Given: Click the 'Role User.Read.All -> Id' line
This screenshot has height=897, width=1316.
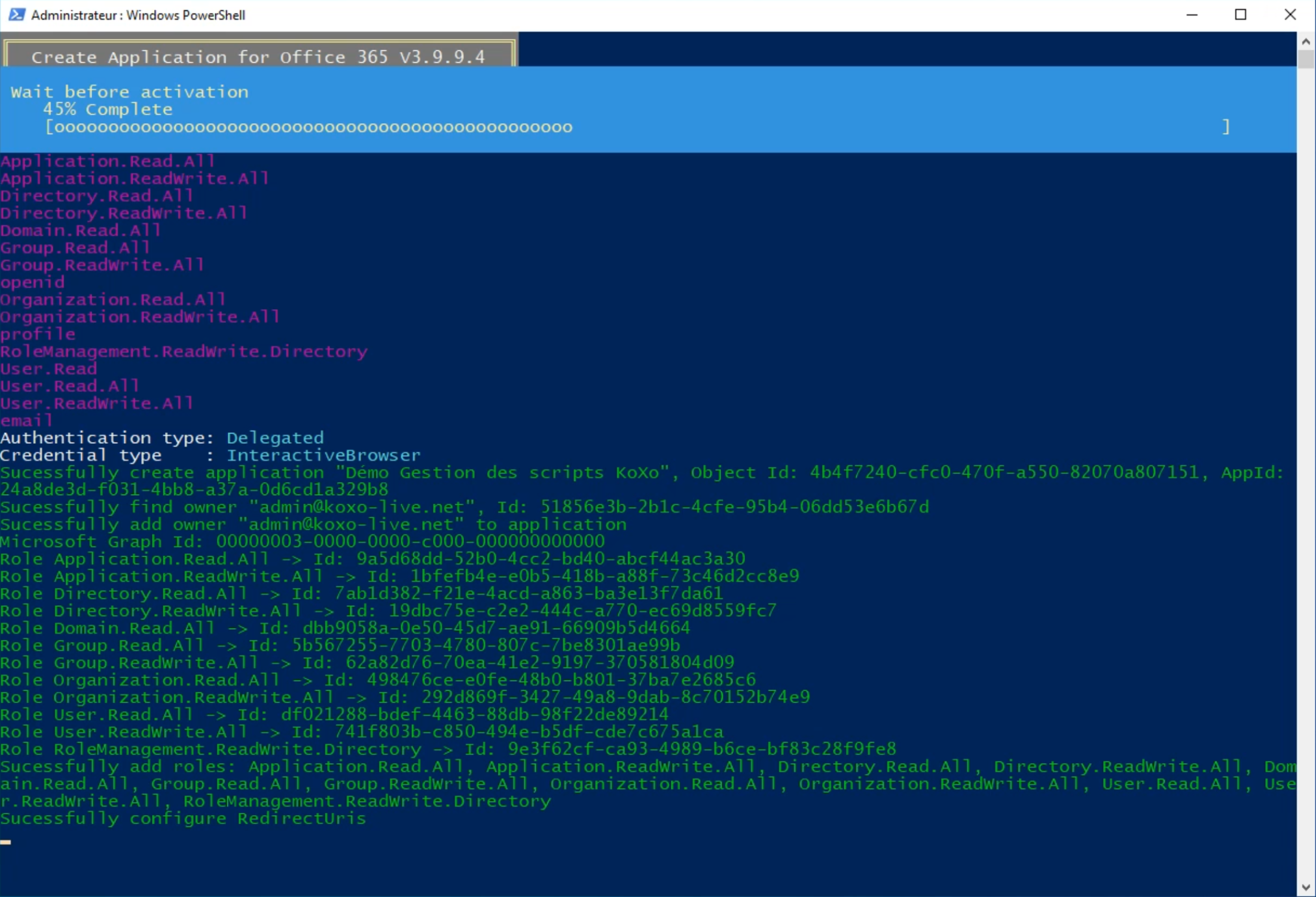Looking at the screenshot, I should click(x=335, y=715).
